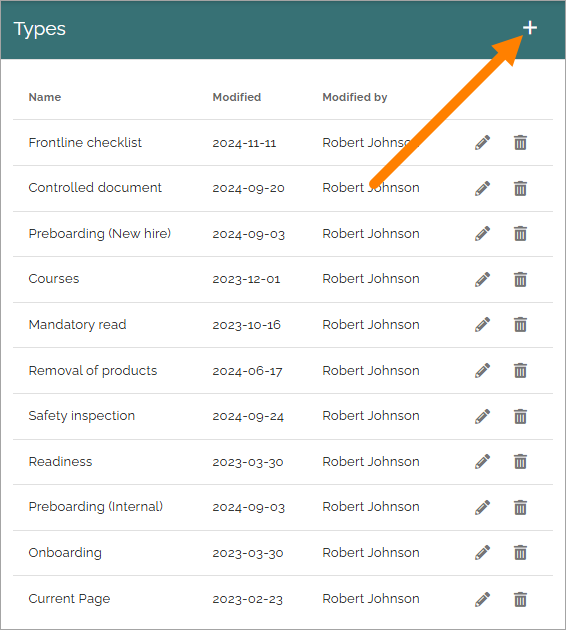Image resolution: width=566 pixels, height=630 pixels.
Task: Edit the Preboarding (New hire) type
Action: pos(482,233)
